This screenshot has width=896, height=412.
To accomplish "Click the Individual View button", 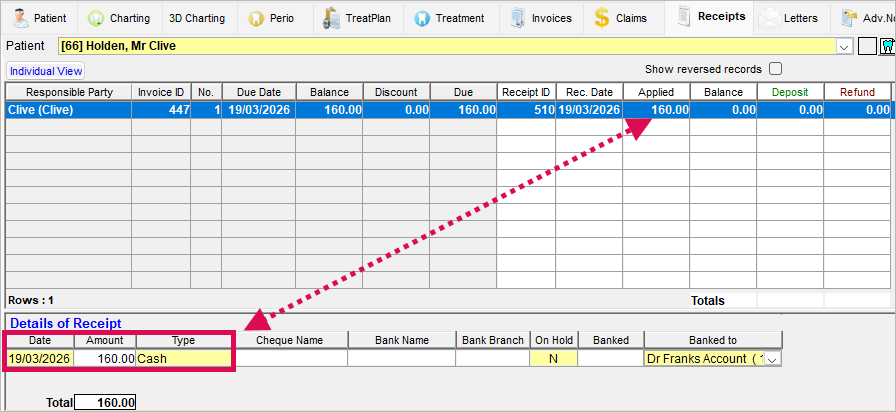I will pos(46,71).
